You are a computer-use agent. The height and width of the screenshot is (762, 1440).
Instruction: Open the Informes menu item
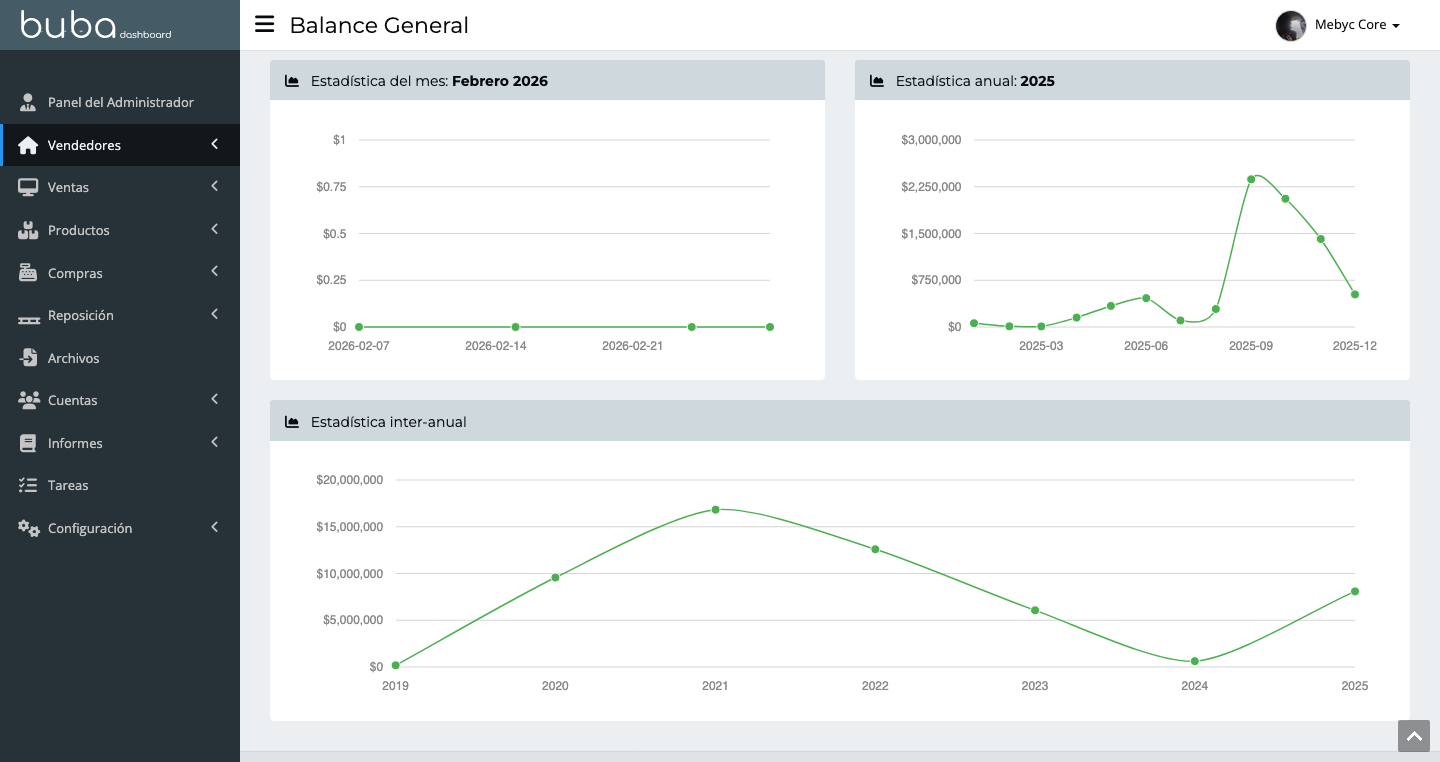[75, 443]
